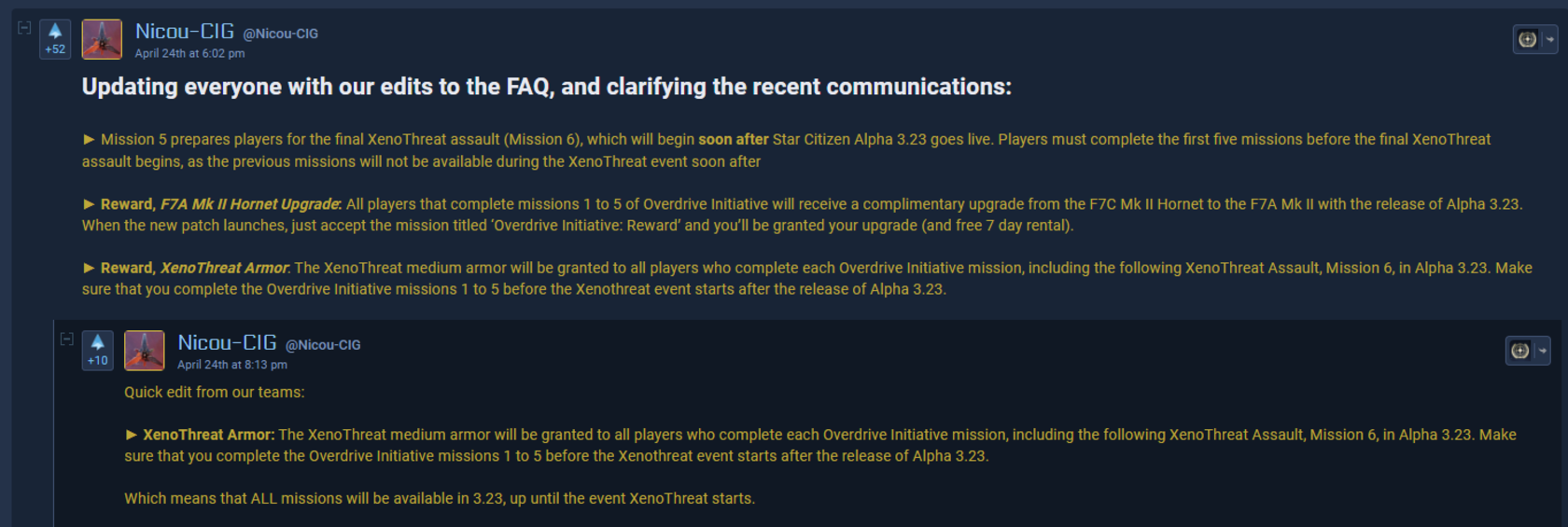The width and height of the screenshot is (1568, 527).
Task: Click the reaction emblem on the 6:02 pm post
Action: (x=1527, y=39)
